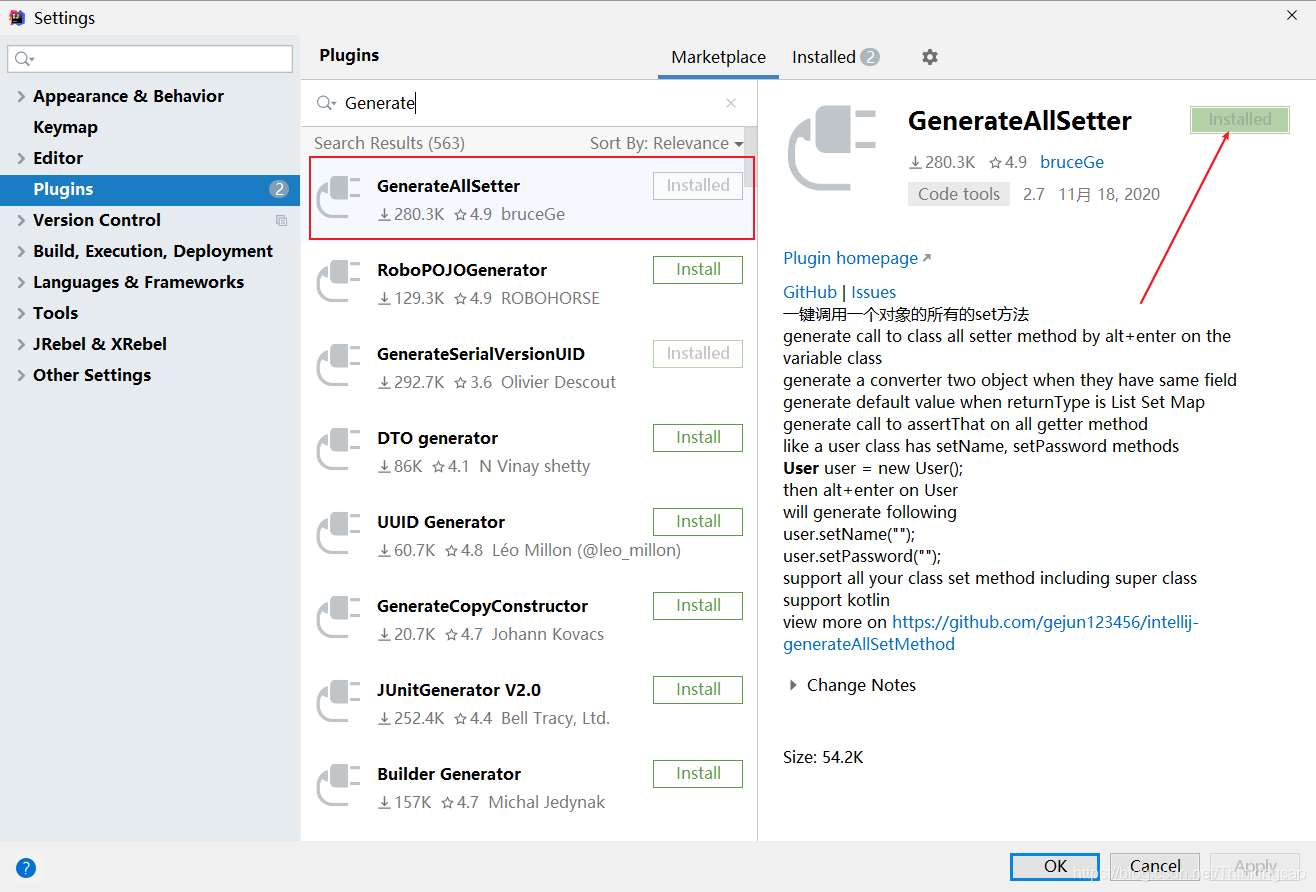Click the JUnitGenerator V2.0 plugin icon
1316x892 pixels.
(338, 702)
